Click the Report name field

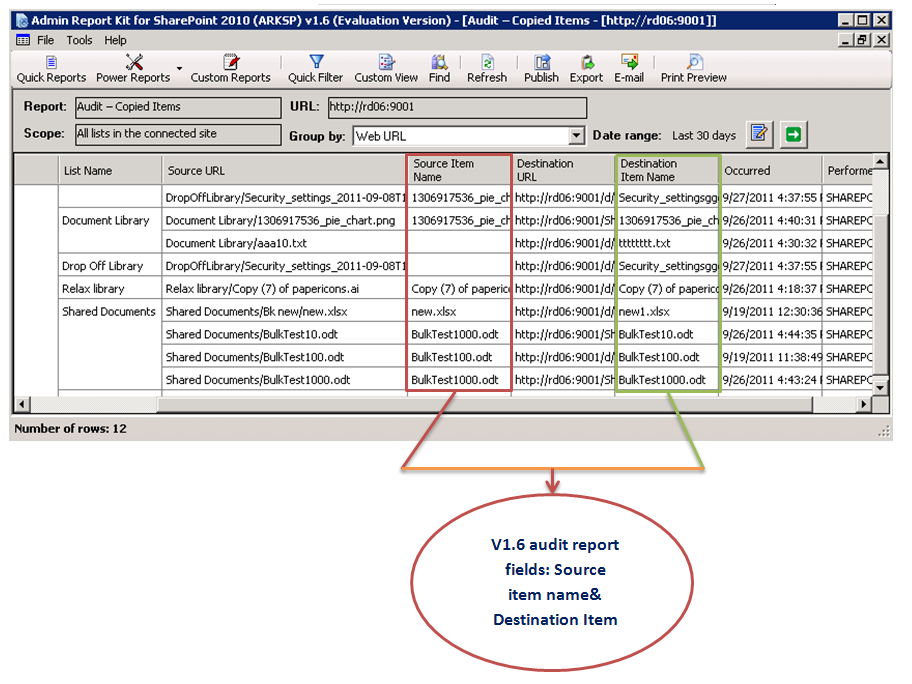tap(178, 107)
